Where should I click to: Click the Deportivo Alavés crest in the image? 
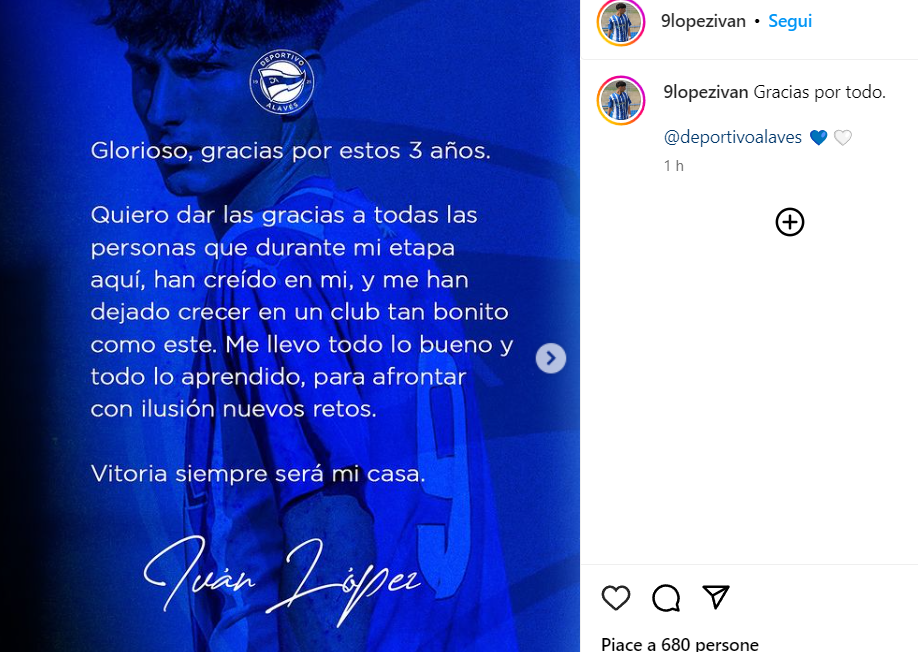pyautogui.click(x=282, y=81)
